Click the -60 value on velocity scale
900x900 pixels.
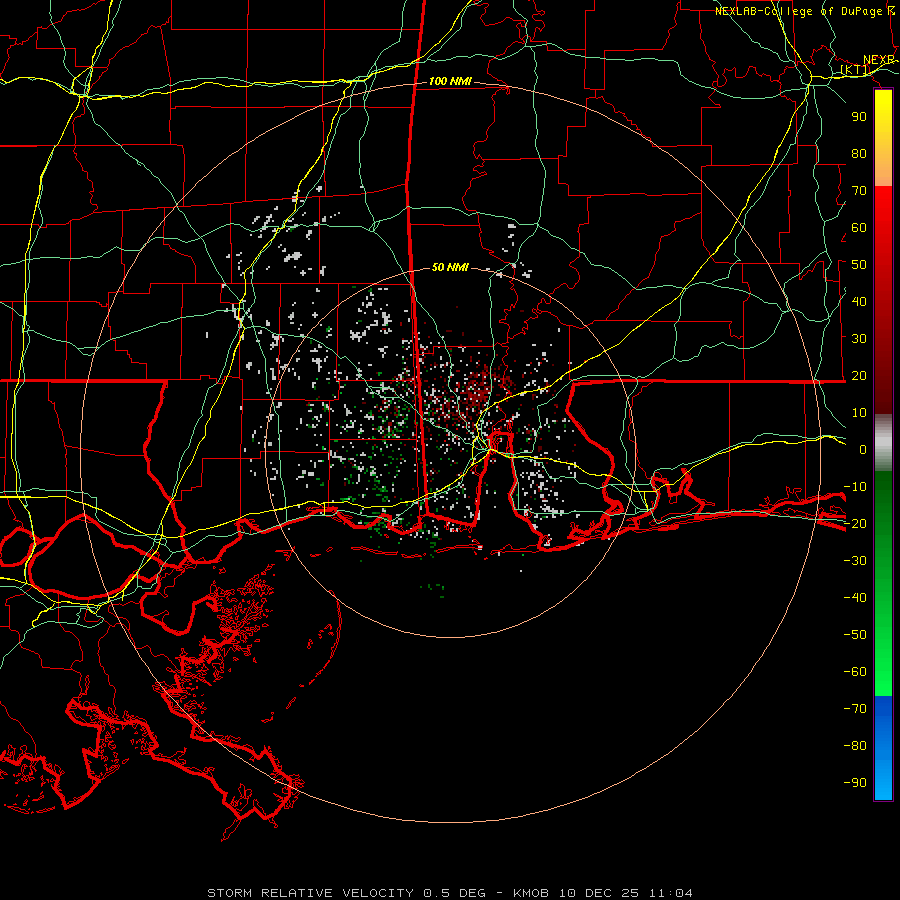tap(855, 672)
